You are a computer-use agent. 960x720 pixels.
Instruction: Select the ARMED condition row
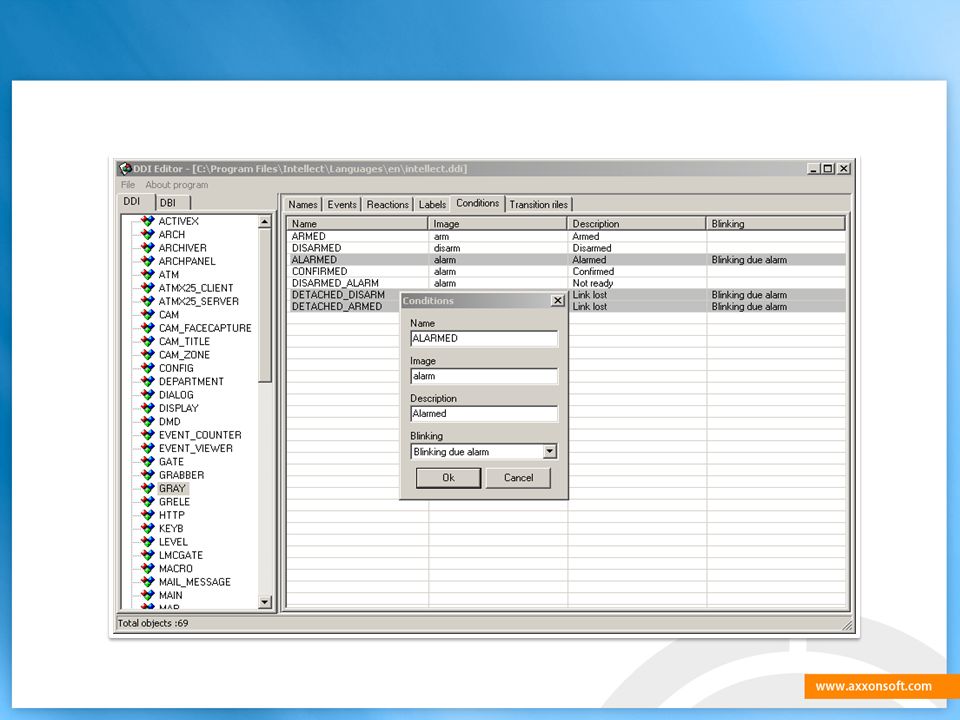pos(567,236)
